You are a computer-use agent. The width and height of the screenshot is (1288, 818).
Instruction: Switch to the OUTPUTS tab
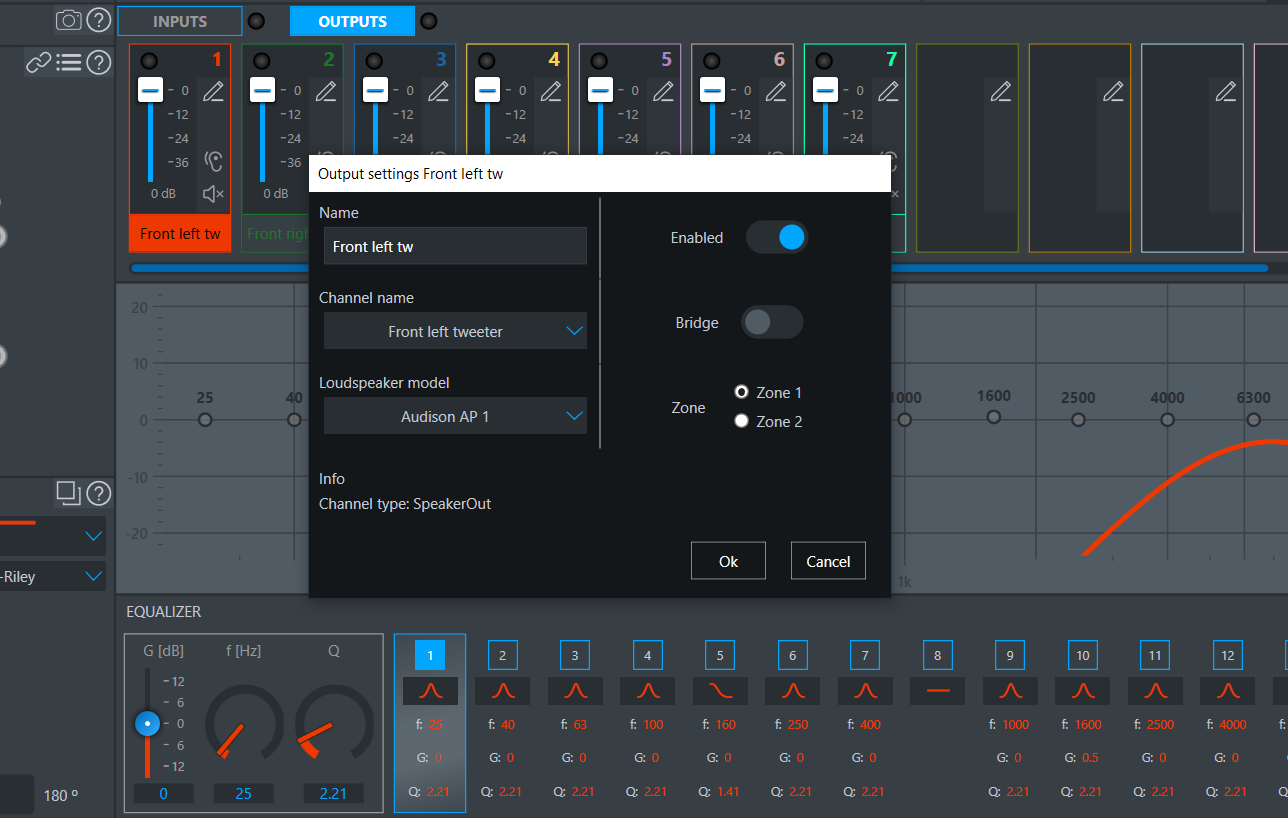click(x=352, y=20)
